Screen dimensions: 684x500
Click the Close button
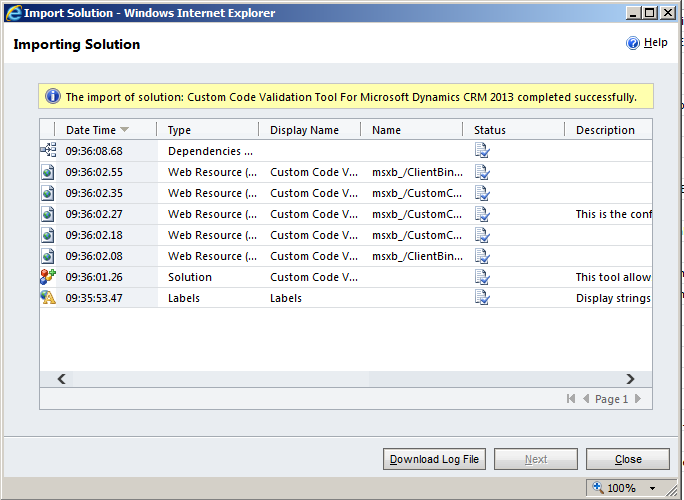(x=628, y=459)
